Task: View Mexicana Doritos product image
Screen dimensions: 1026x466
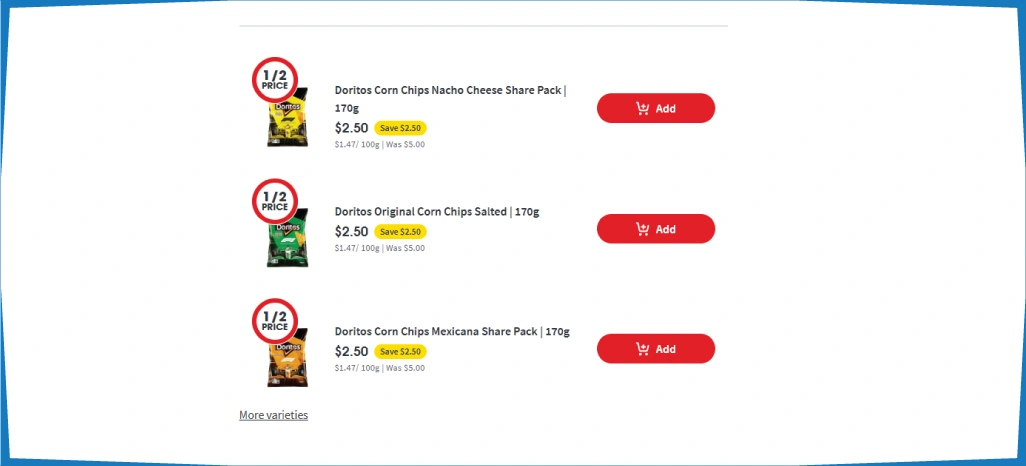Action: (287, 365)
